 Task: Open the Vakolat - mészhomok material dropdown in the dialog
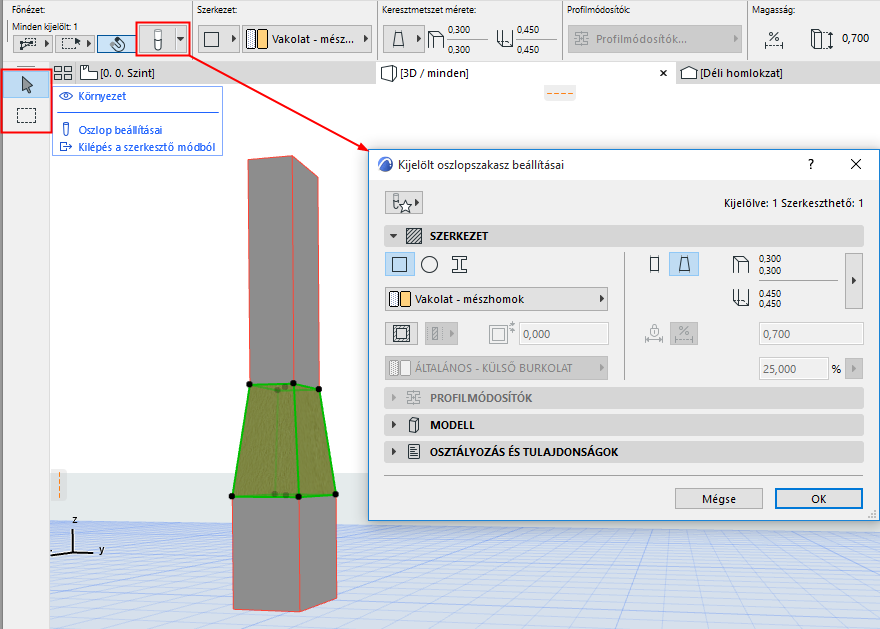click(x=496, y=299)
